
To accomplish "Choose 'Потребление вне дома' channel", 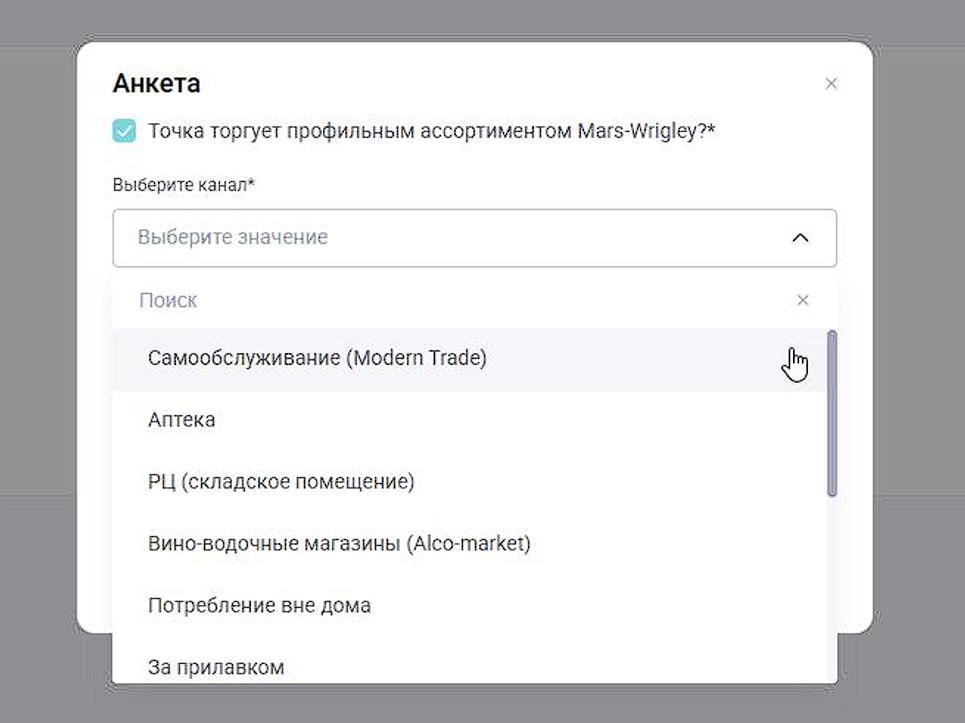I will [x=259, y=606].
